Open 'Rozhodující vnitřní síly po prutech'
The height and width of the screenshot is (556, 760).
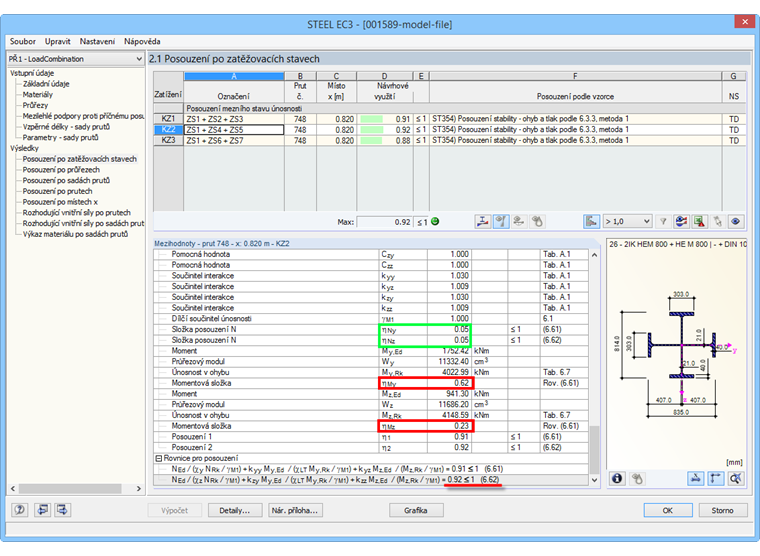coord(77,212)
